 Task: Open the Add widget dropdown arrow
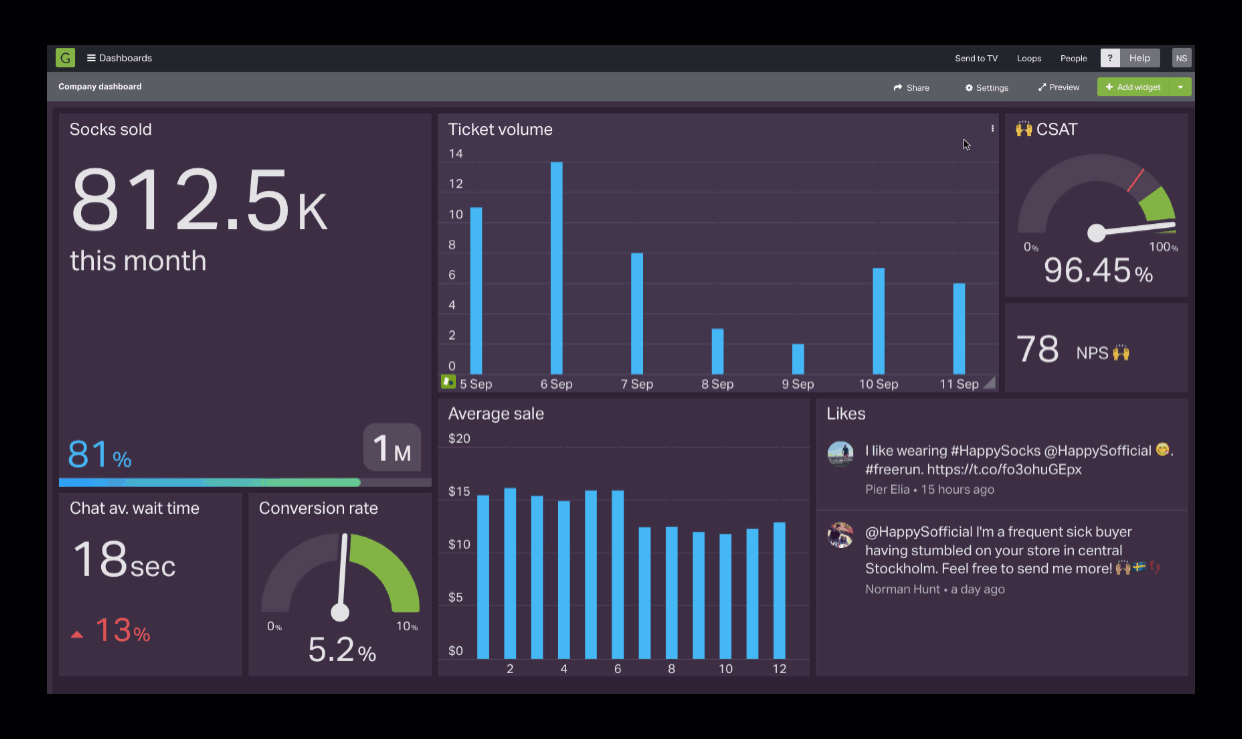point(1180,88)
